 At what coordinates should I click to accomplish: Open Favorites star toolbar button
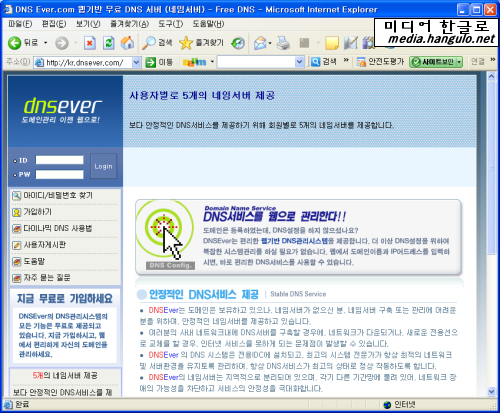[201, 43]
